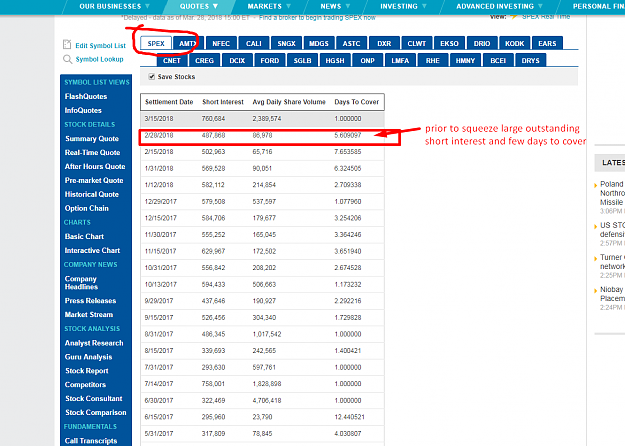This screenshot has width=625, height=446.
Task: Open Stock Consultant link
Action: point(94,399)
